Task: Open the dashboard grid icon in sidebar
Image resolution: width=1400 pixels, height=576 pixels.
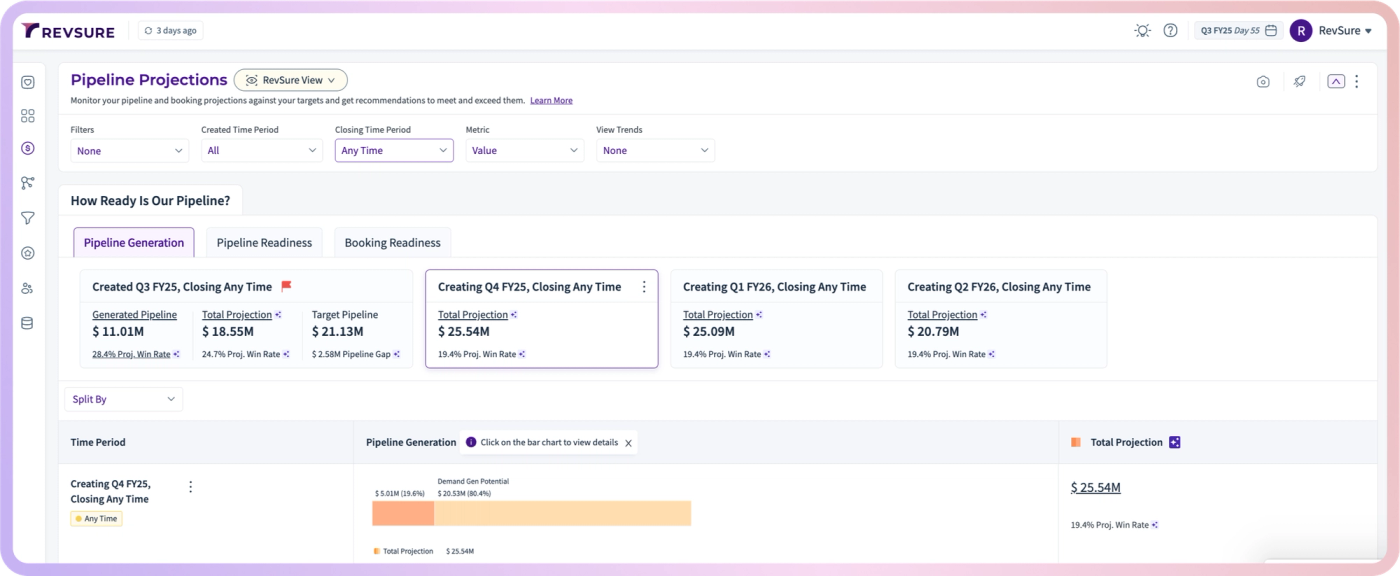Action: 28,116
